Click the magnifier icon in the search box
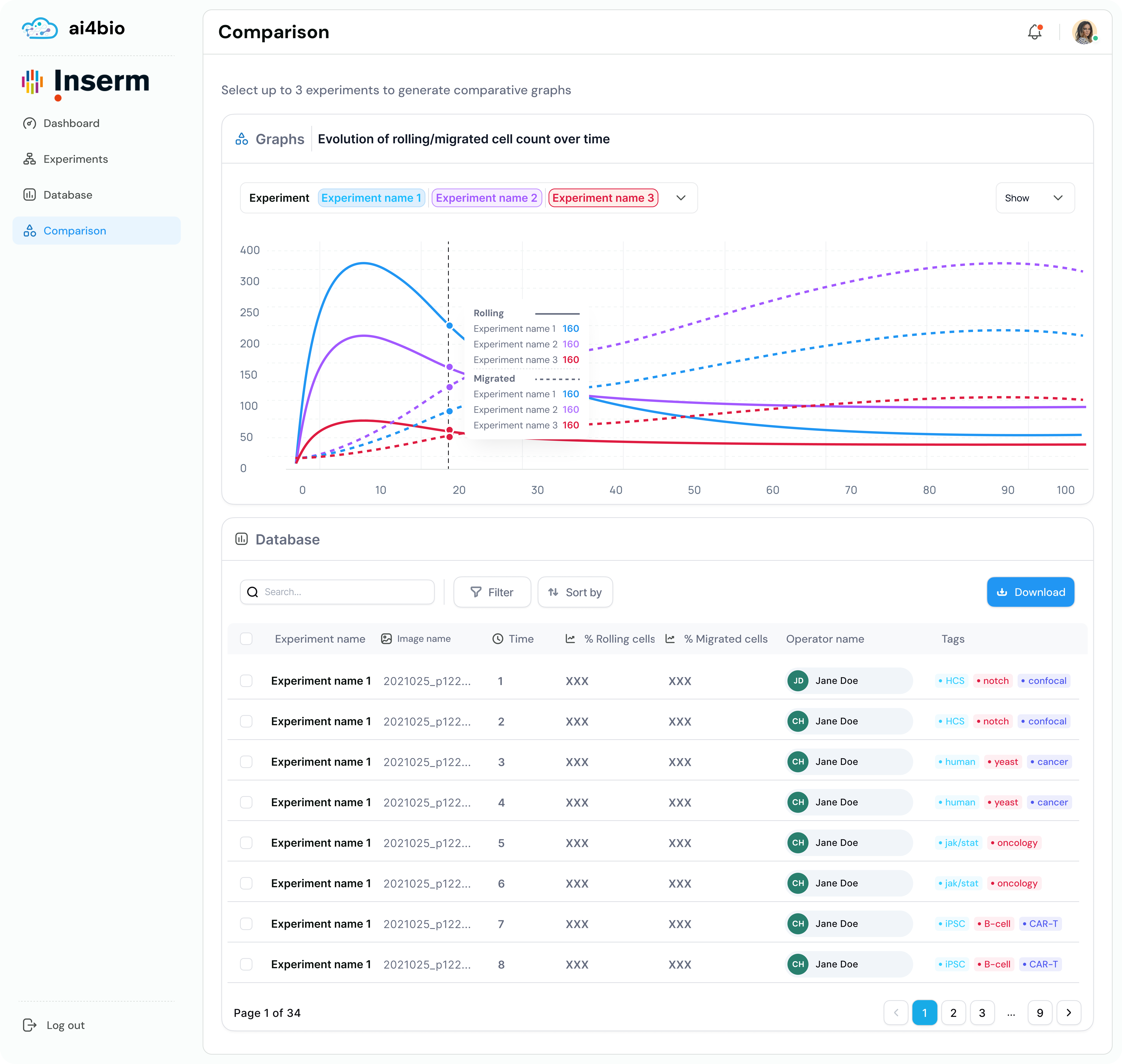 (252, 592)
